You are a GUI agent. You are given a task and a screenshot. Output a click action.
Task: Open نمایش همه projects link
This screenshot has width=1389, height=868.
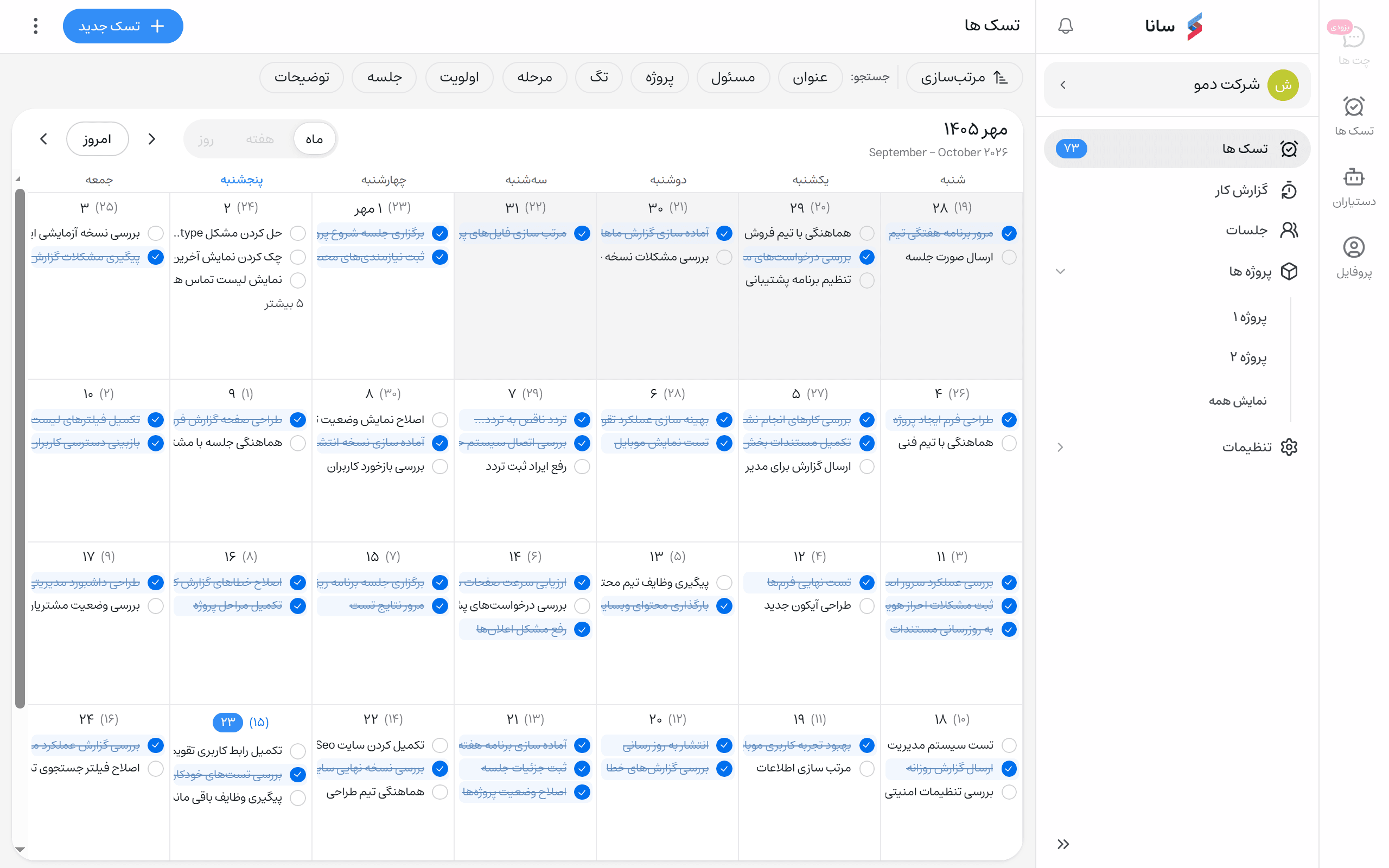tap(1238, 401)
